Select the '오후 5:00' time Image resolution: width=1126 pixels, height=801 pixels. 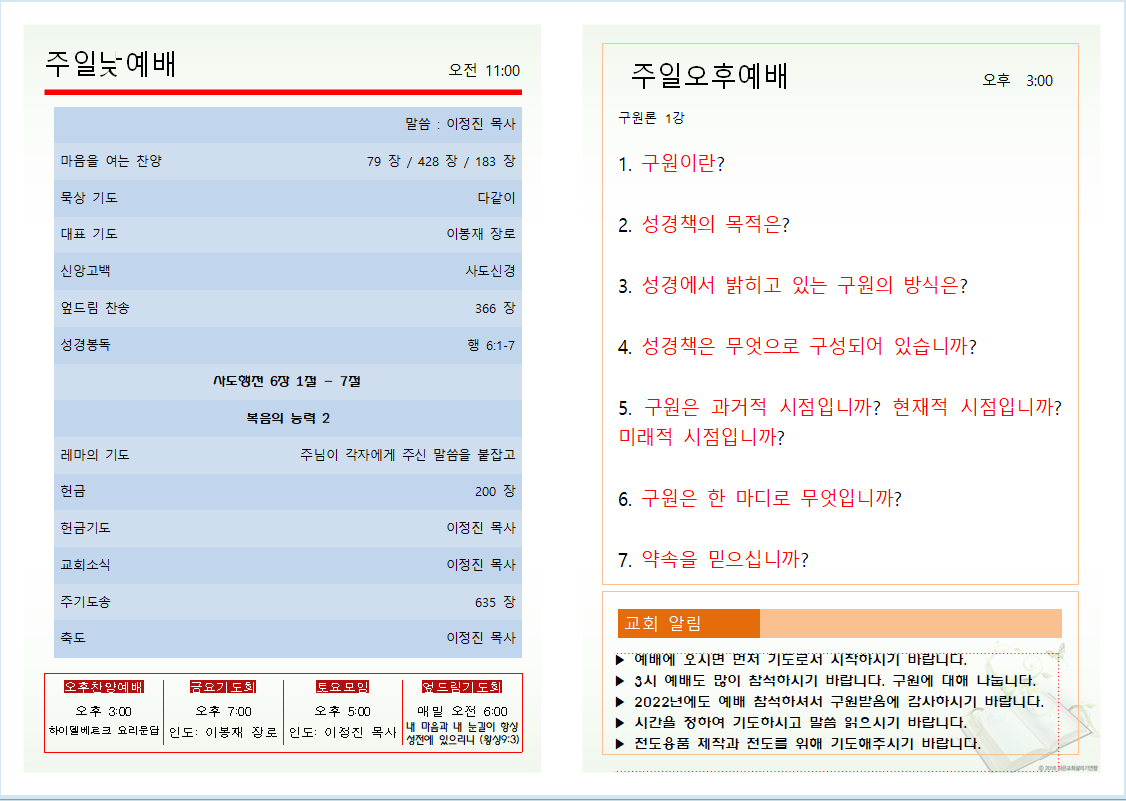coord(343,711)
